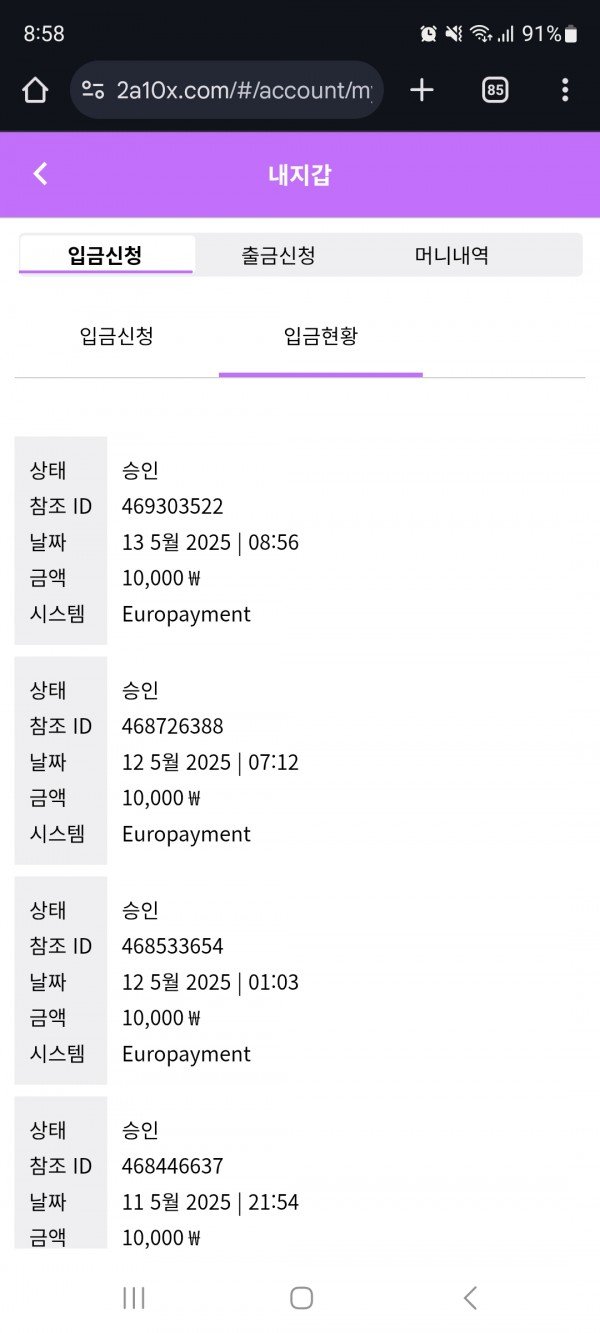Tap reference ID 469303522 entry
Viewport: 600px width, 1333px height.
[173, 506]
